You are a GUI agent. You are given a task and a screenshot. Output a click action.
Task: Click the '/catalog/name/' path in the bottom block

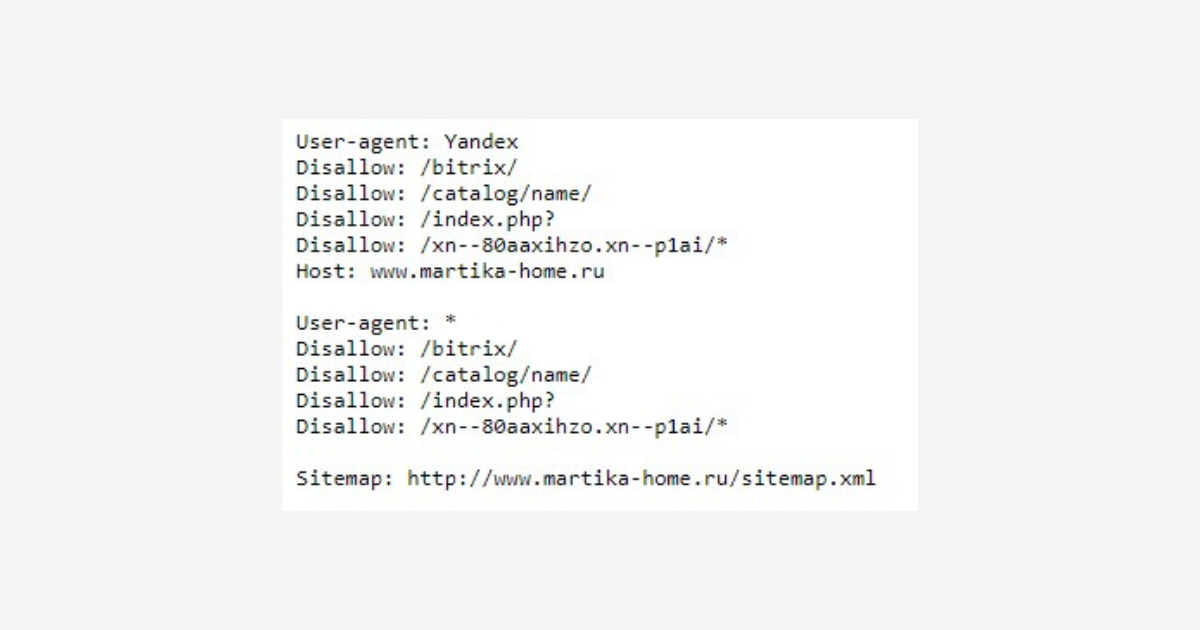(x=506, y=375)
